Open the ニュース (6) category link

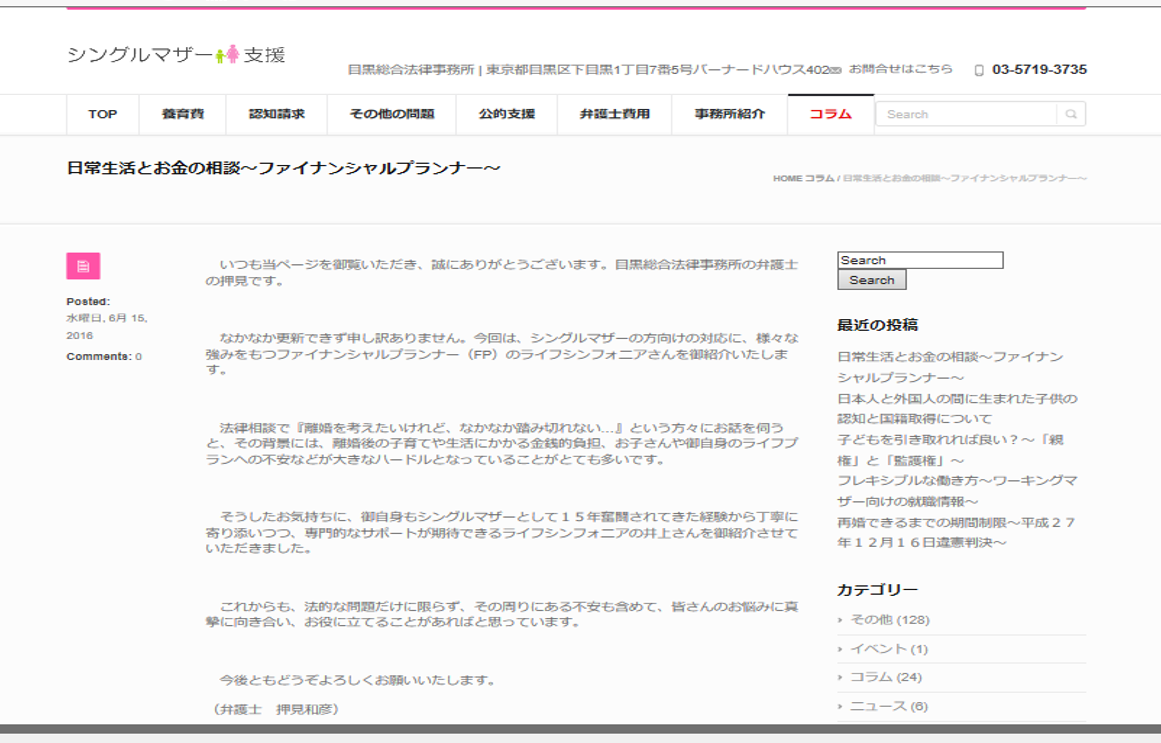pos(889,706)
